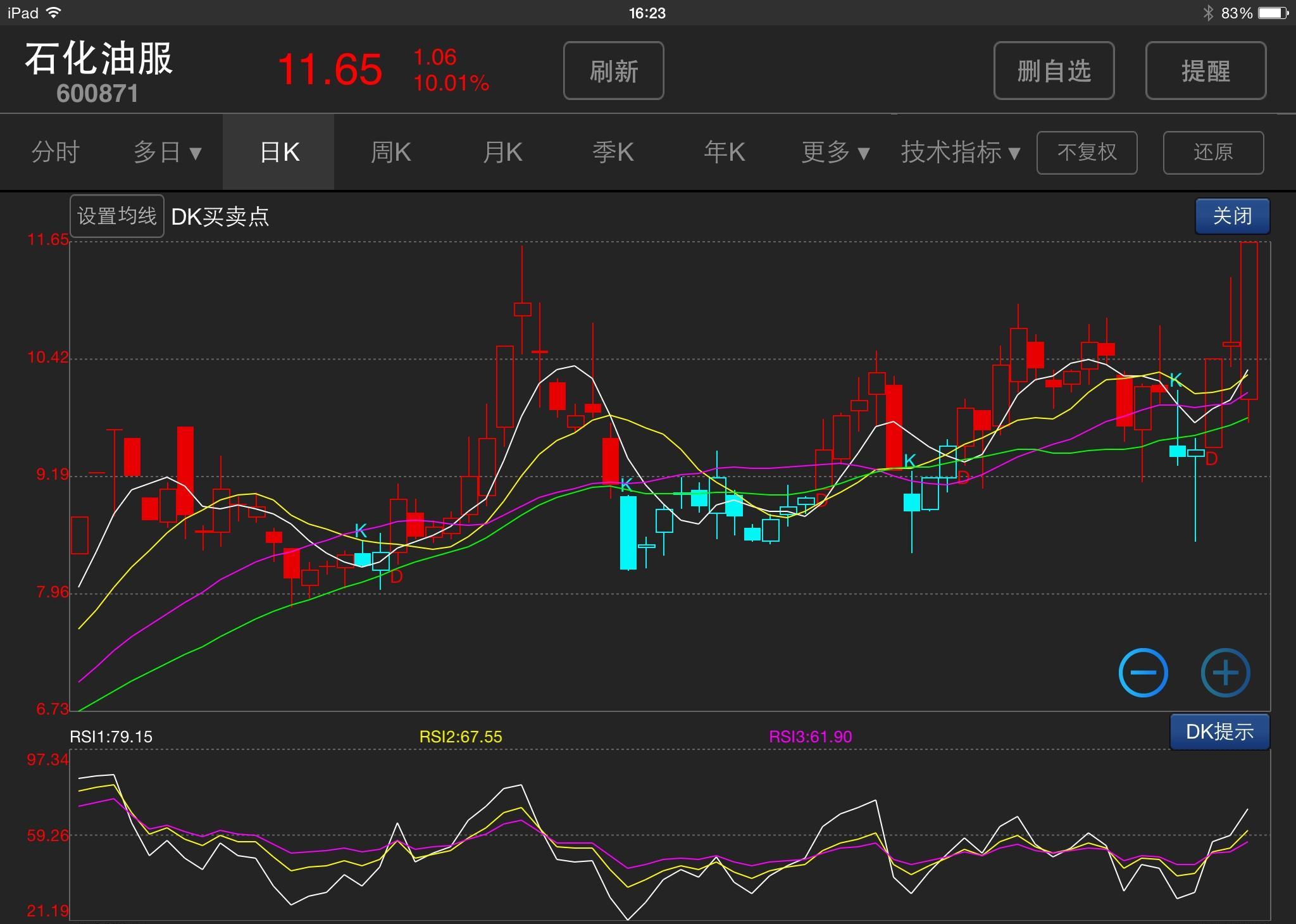Zoom out the chart with minus icon
This screenshot has height=924, width=1296.
point(1143,673)
